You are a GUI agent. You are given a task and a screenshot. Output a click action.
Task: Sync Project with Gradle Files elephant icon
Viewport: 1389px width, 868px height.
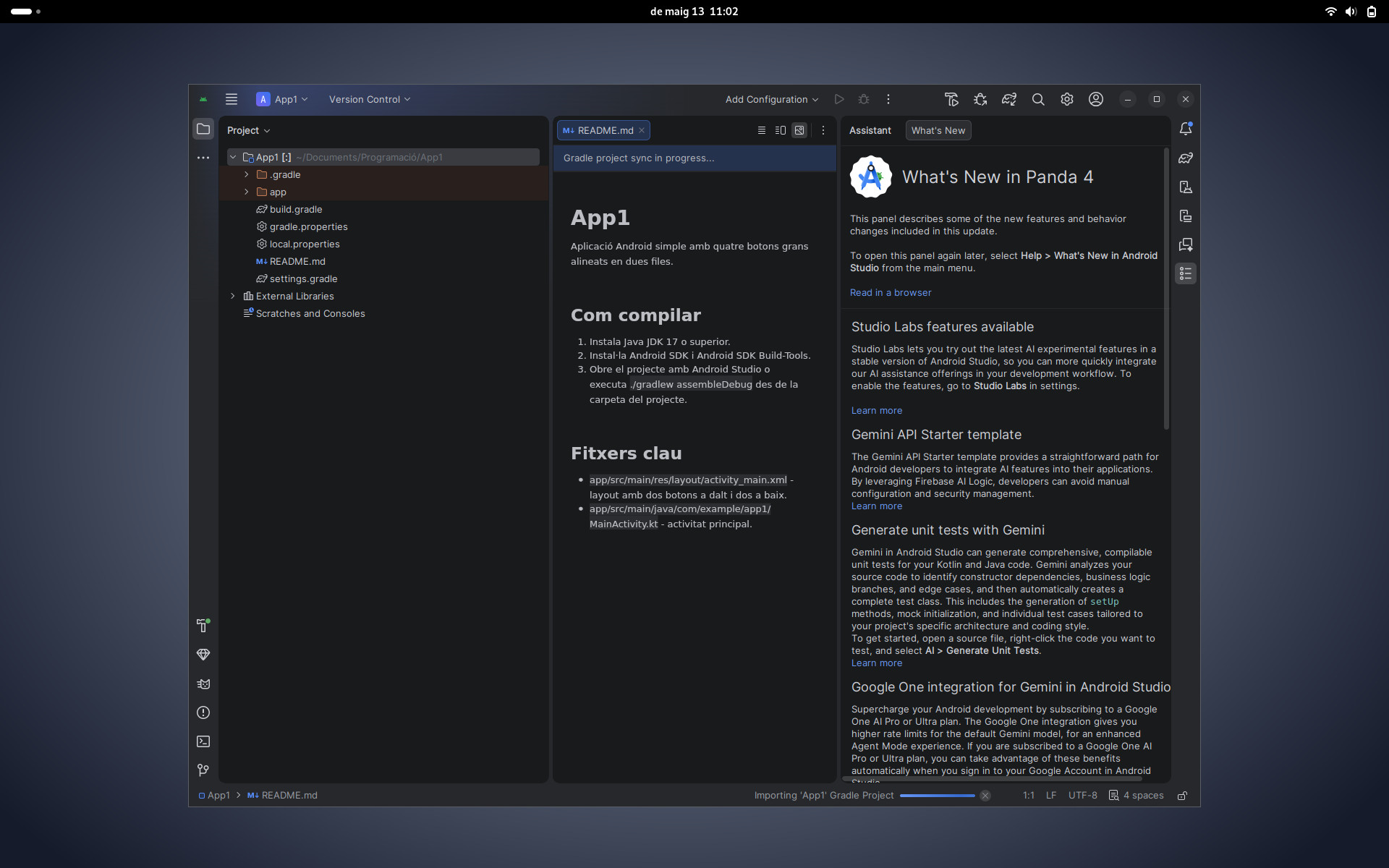(1009, 99)
